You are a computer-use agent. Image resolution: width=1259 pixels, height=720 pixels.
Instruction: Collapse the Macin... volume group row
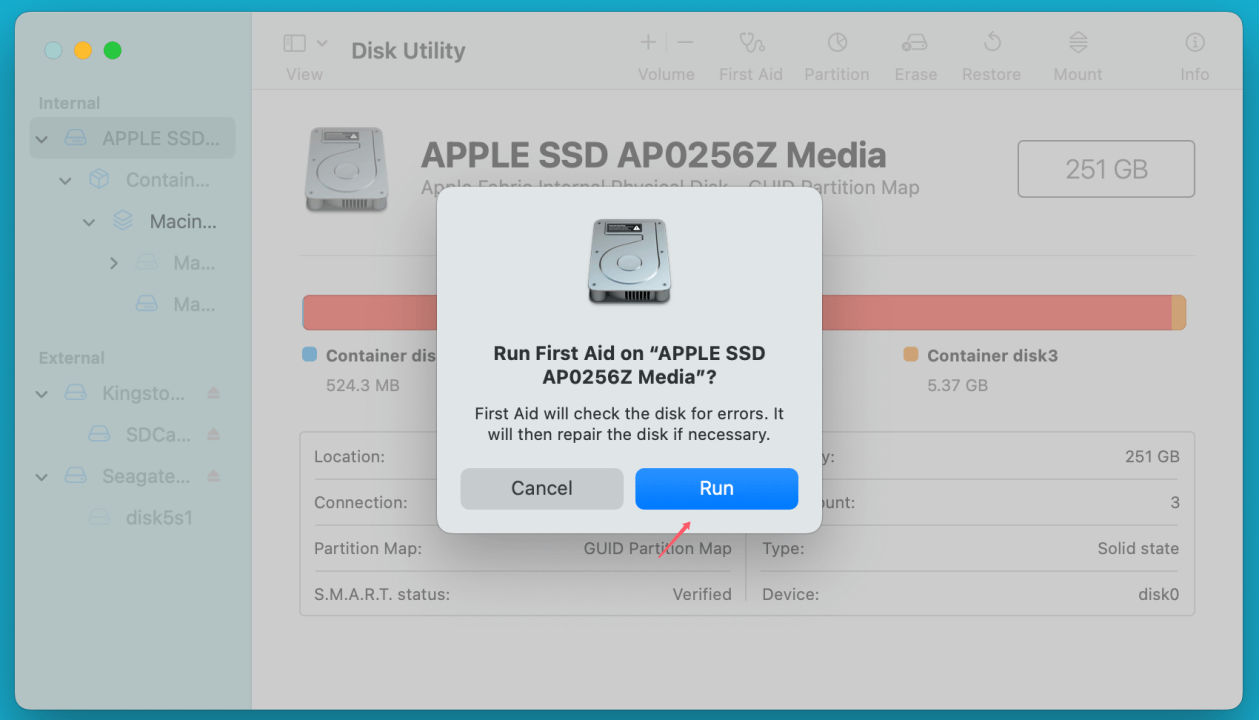pyautogui.click(x=89, y=221)
